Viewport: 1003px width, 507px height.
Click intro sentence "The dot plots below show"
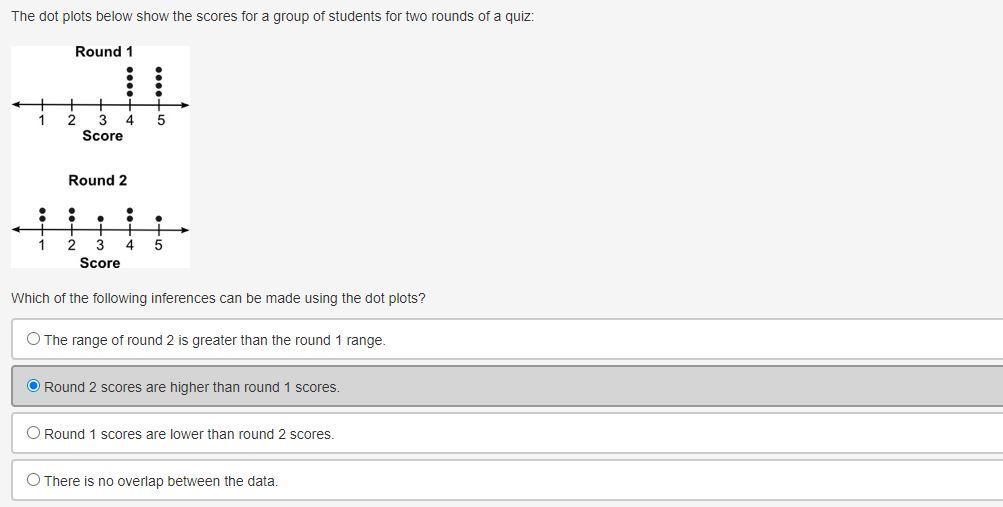tap(272, 16)
